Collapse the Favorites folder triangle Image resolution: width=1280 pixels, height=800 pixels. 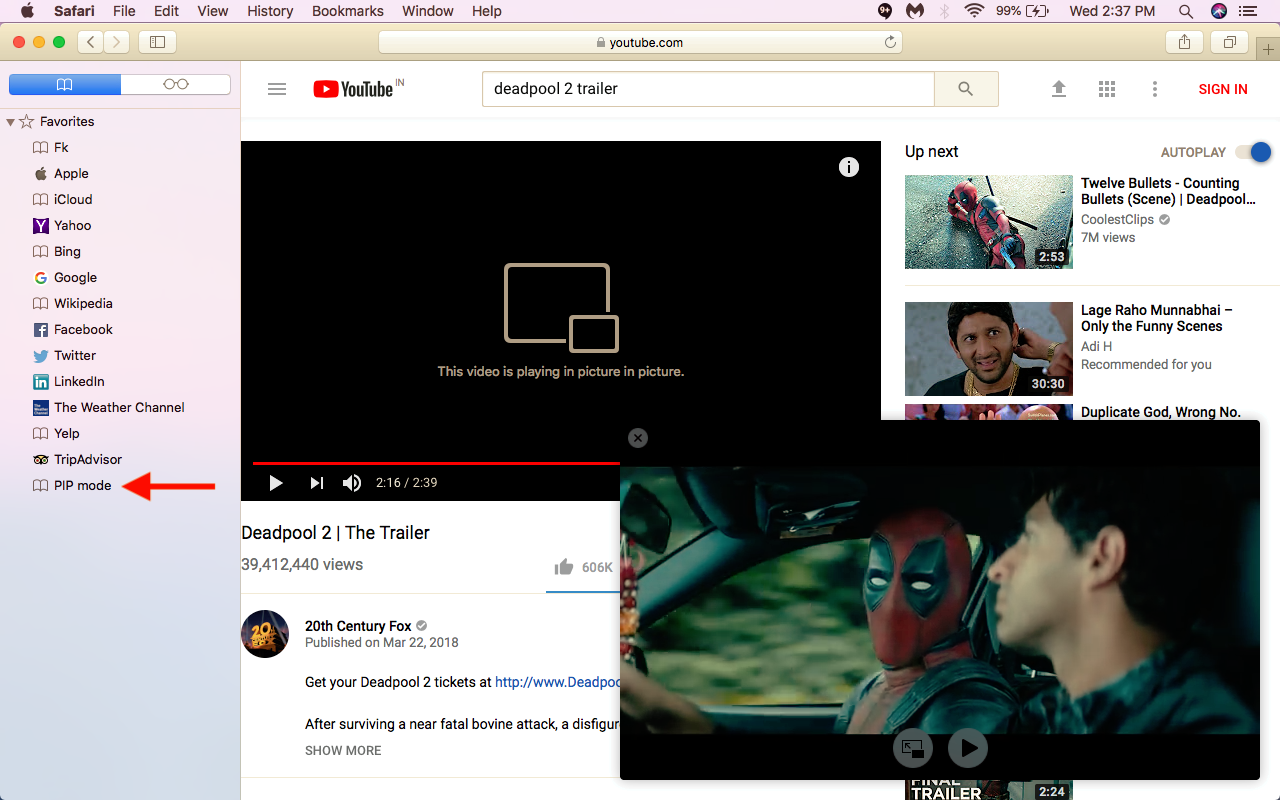(x=10, y=122)
